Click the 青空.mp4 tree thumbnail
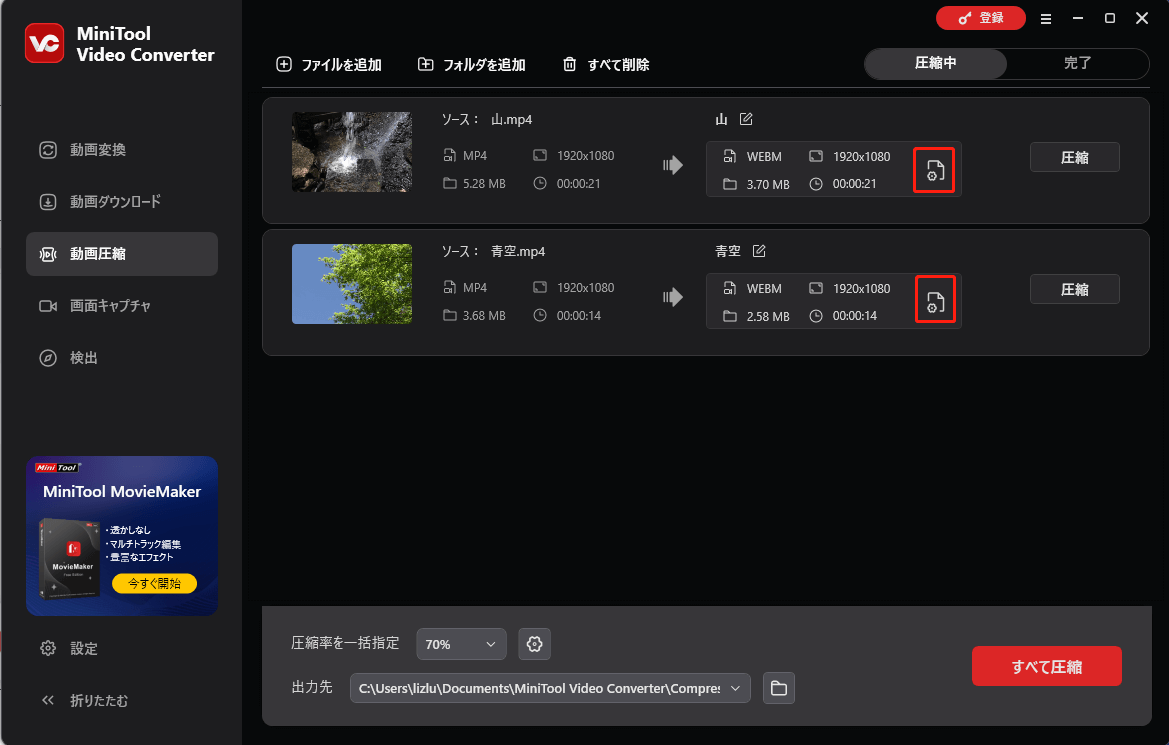1169x745 pixels. (352, 284)
